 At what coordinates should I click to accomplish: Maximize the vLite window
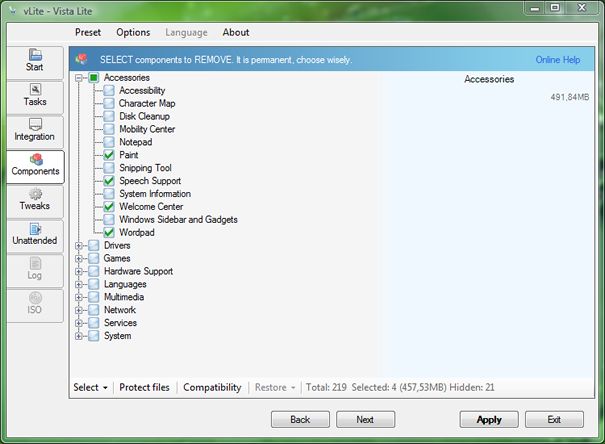point(556,7)
